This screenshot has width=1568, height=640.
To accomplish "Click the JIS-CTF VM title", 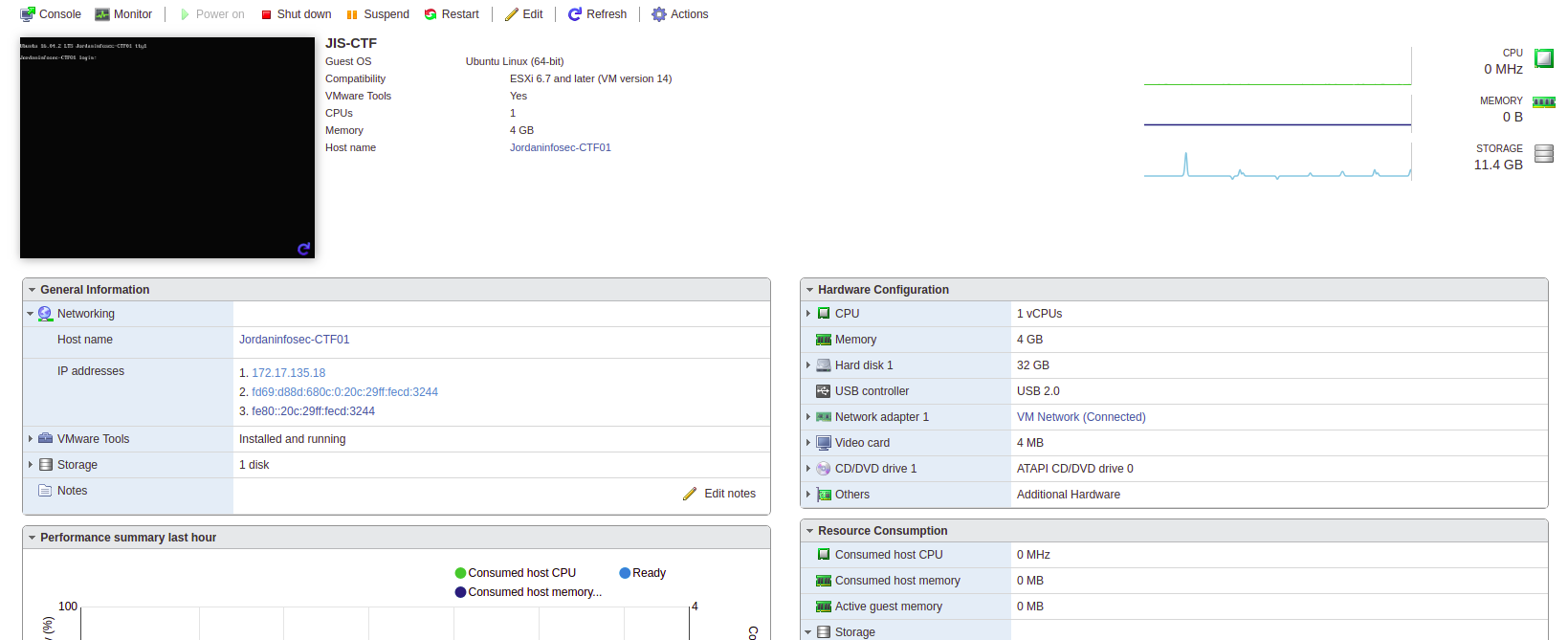I will (x=351, y=43).
